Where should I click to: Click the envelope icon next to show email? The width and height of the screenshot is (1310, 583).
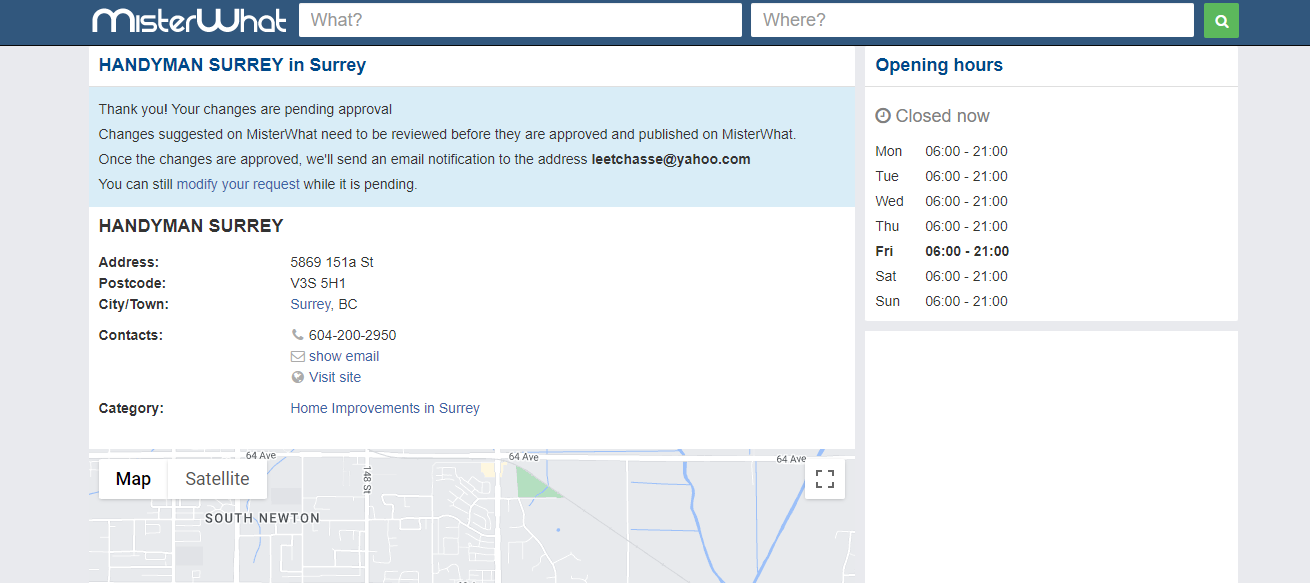297,356
